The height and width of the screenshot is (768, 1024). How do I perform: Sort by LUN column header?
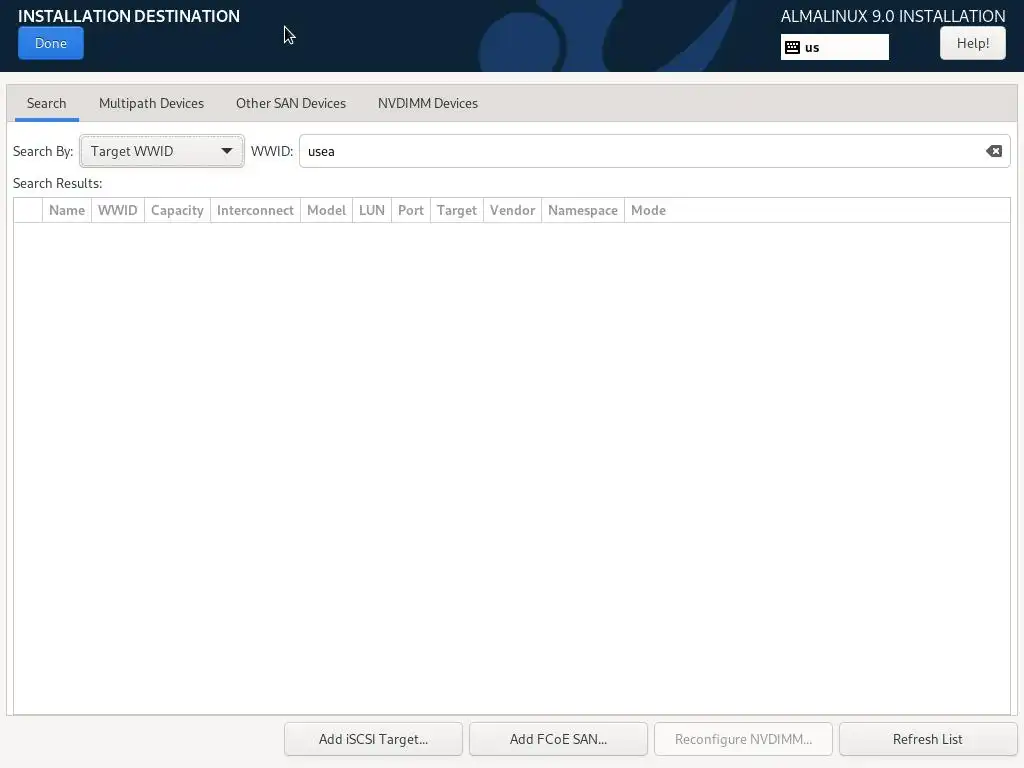pyautogui.click(x=372, y=210)
